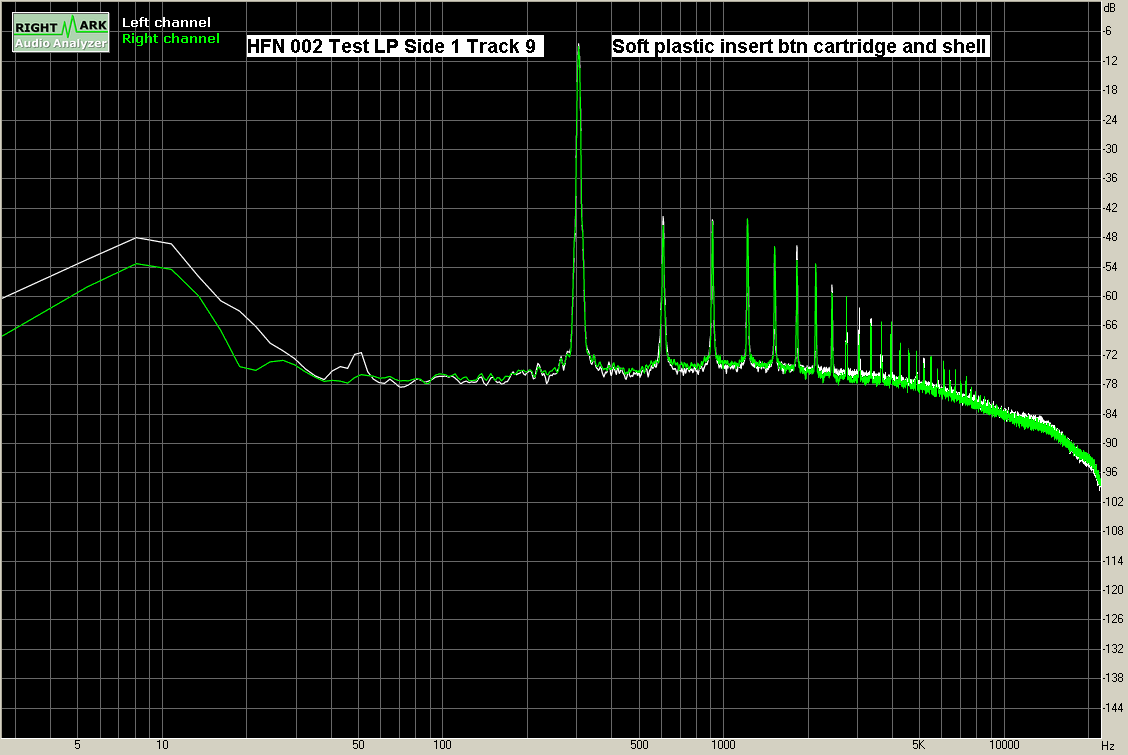Image resolution: width=1128 pixels, height=755 pixels.
Task: Click the 'Hz' axis unit label
Action: click(x=1109, y=746)
